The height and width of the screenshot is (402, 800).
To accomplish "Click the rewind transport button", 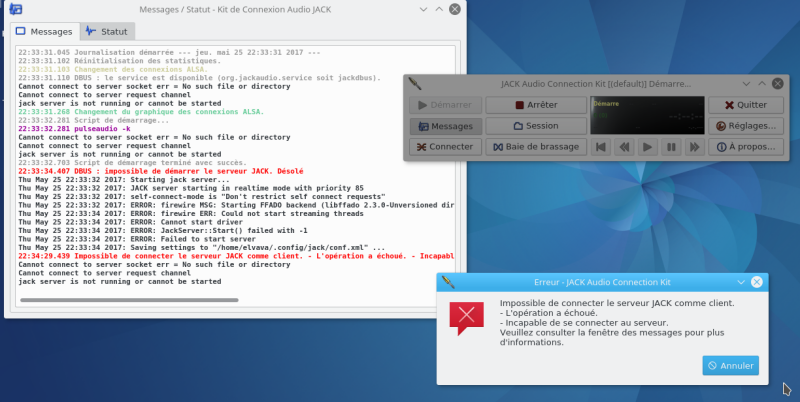I will [624, 147].
